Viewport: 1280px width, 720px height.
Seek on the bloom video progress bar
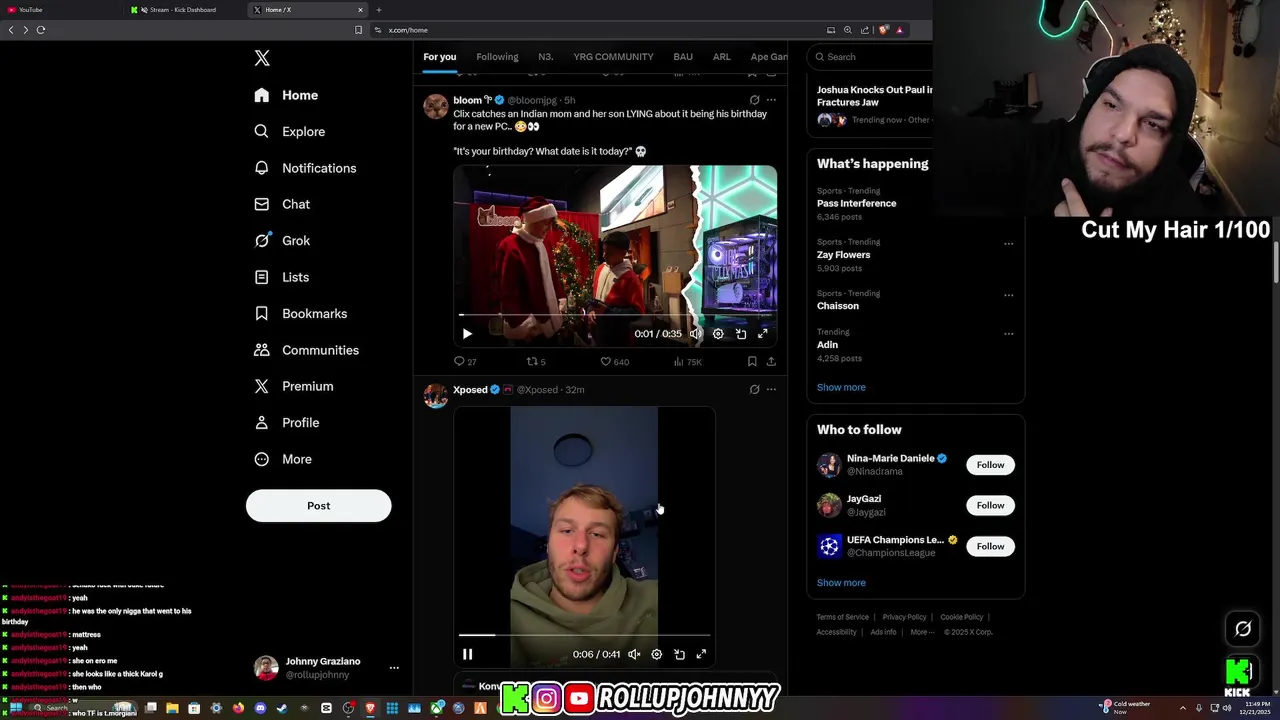614,315
